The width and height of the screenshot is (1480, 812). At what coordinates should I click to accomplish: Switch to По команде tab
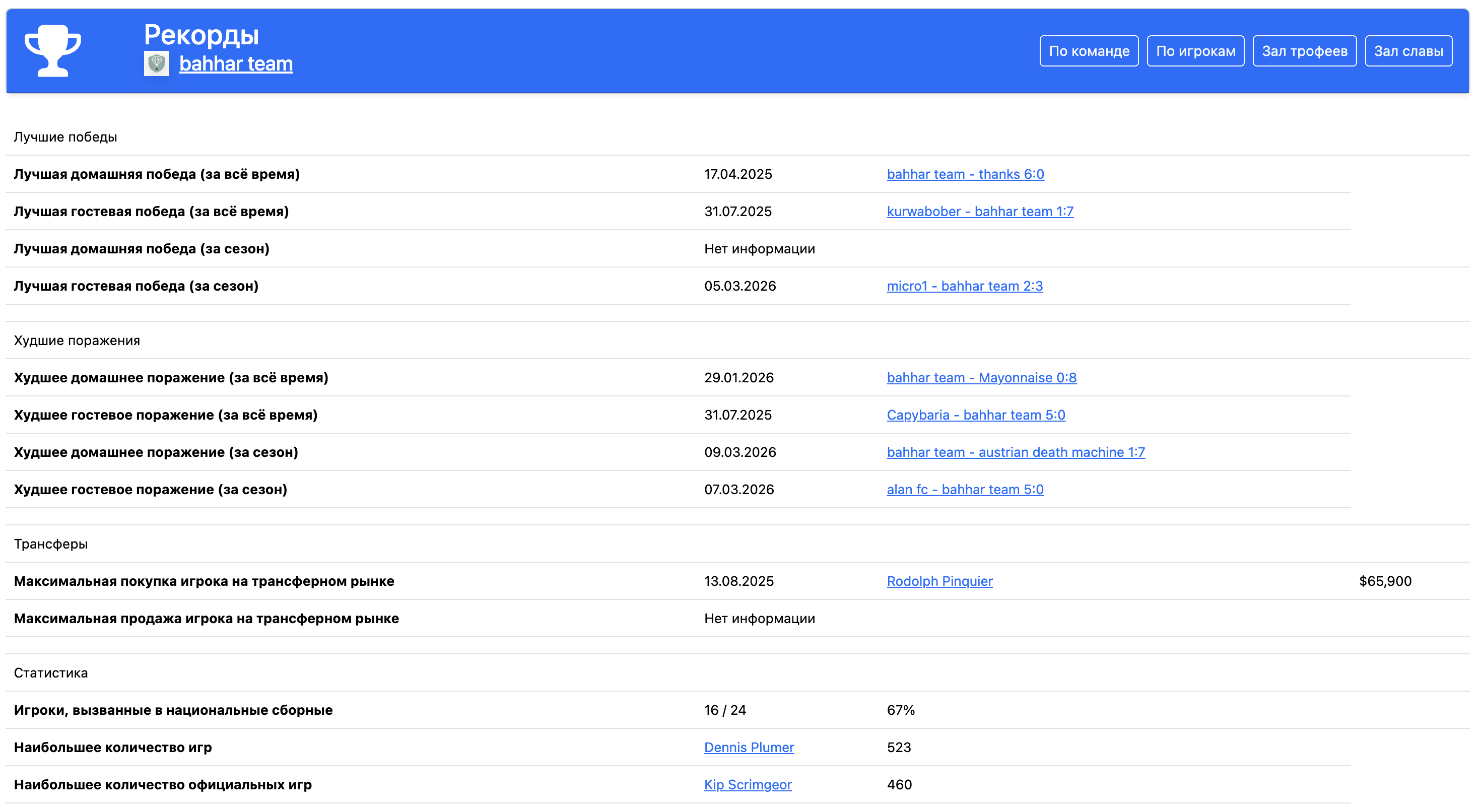[1089, 51]
